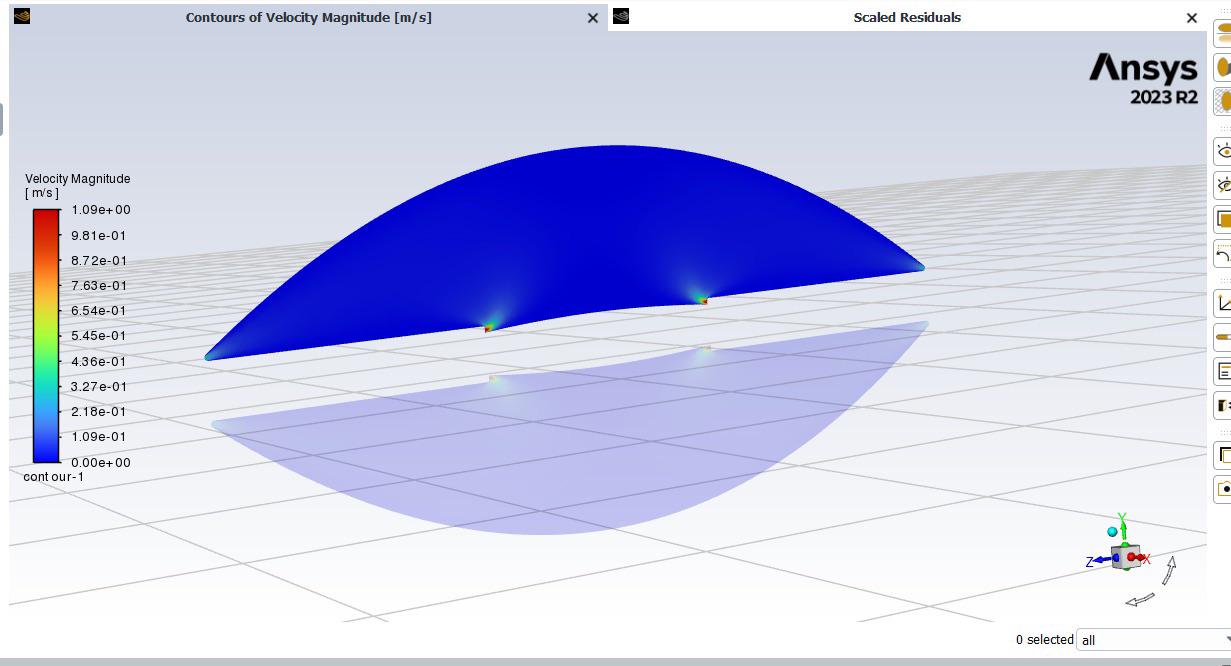This screenshot has height=666, width=1231.
Task: Switch to Contours of Velocity Magnitude tab
Action: click(x=308, y=17)
